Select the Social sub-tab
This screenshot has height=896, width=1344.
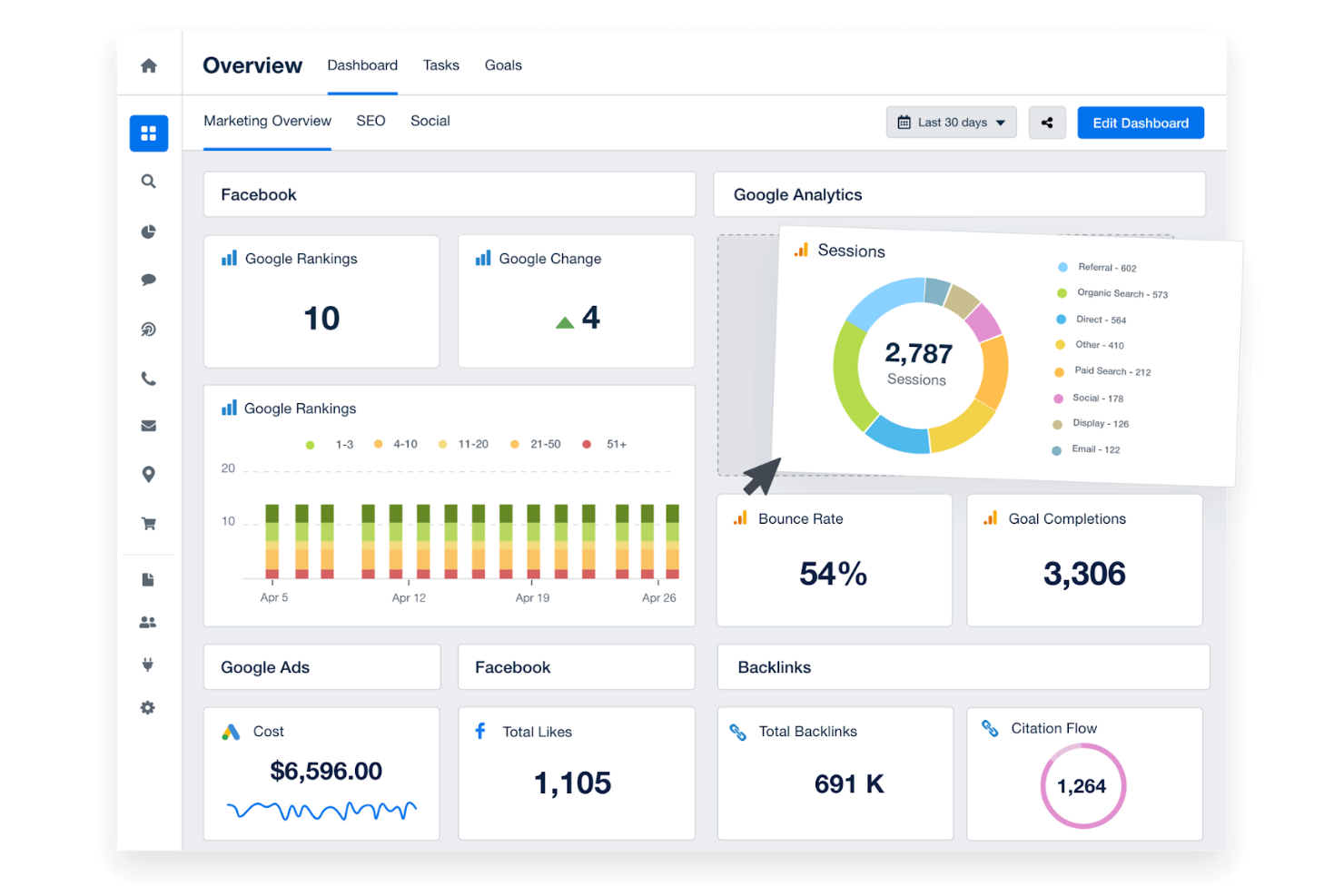click(x=430, y=121)
